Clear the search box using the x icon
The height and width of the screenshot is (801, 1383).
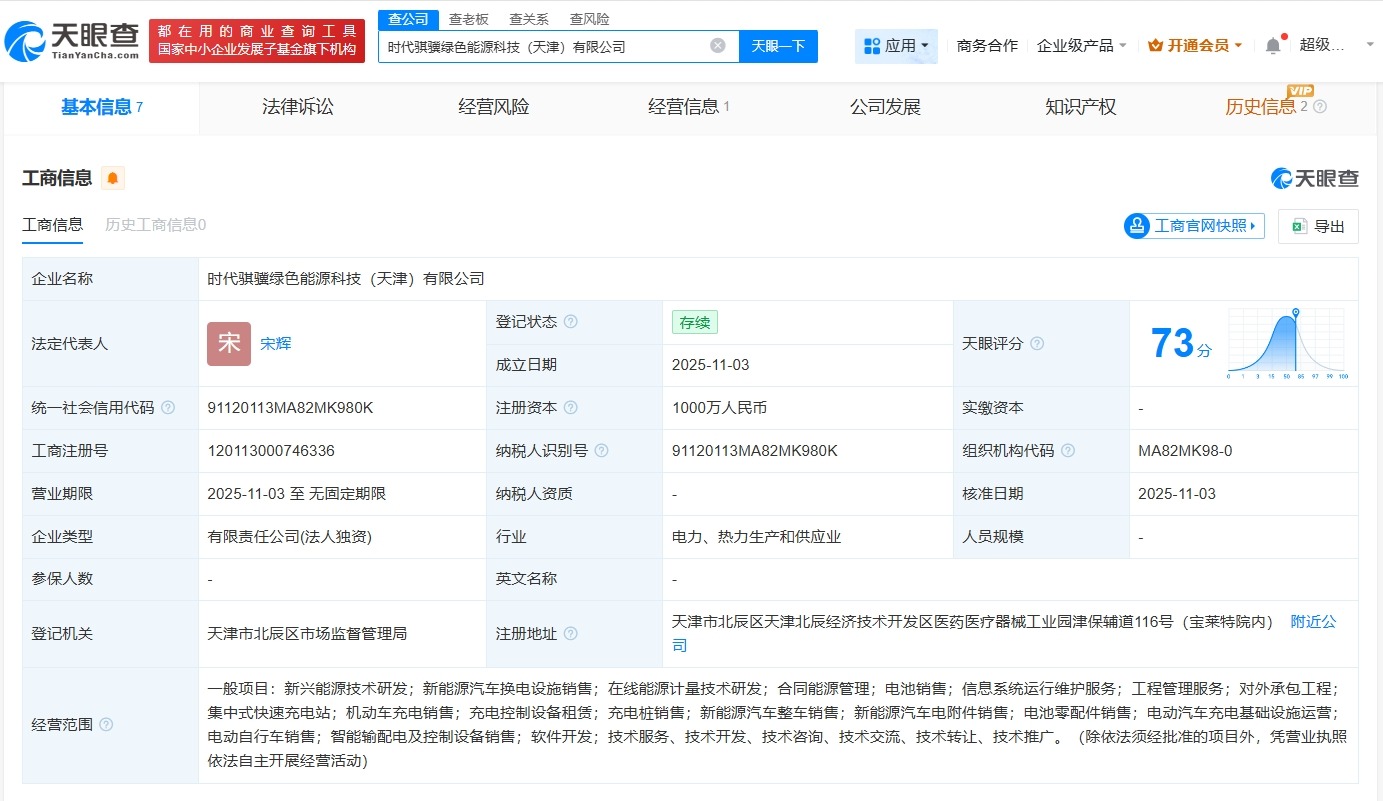click(x=716, y=46)
